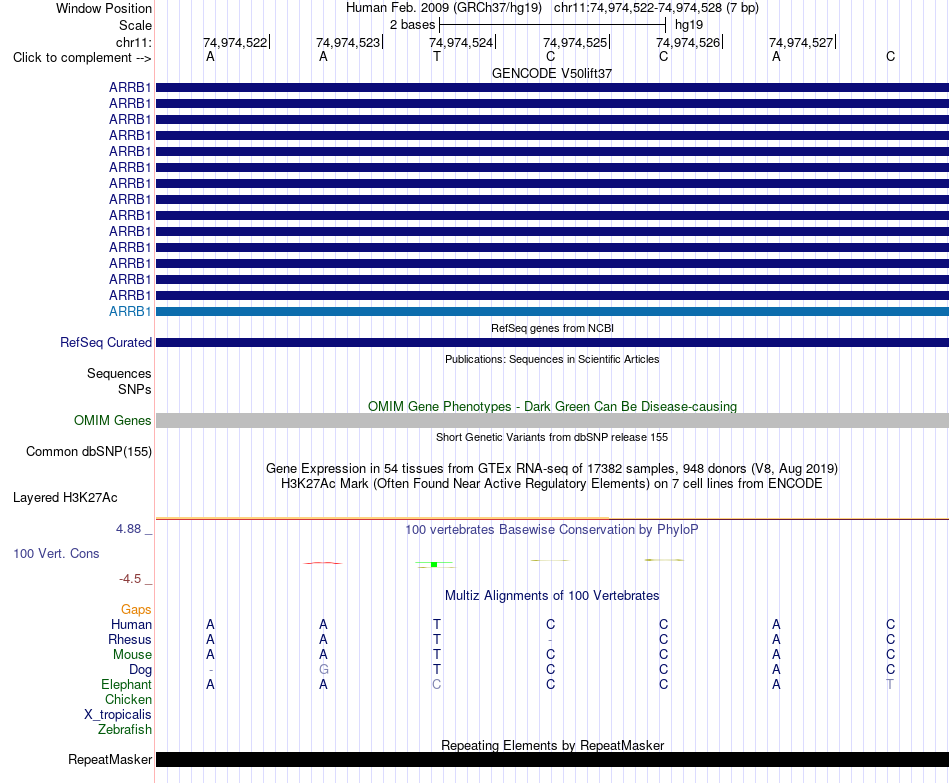Click the Gaps row label
Image resolution: width=950 pixels, height=783 pixels.
[x=136, y=610]
